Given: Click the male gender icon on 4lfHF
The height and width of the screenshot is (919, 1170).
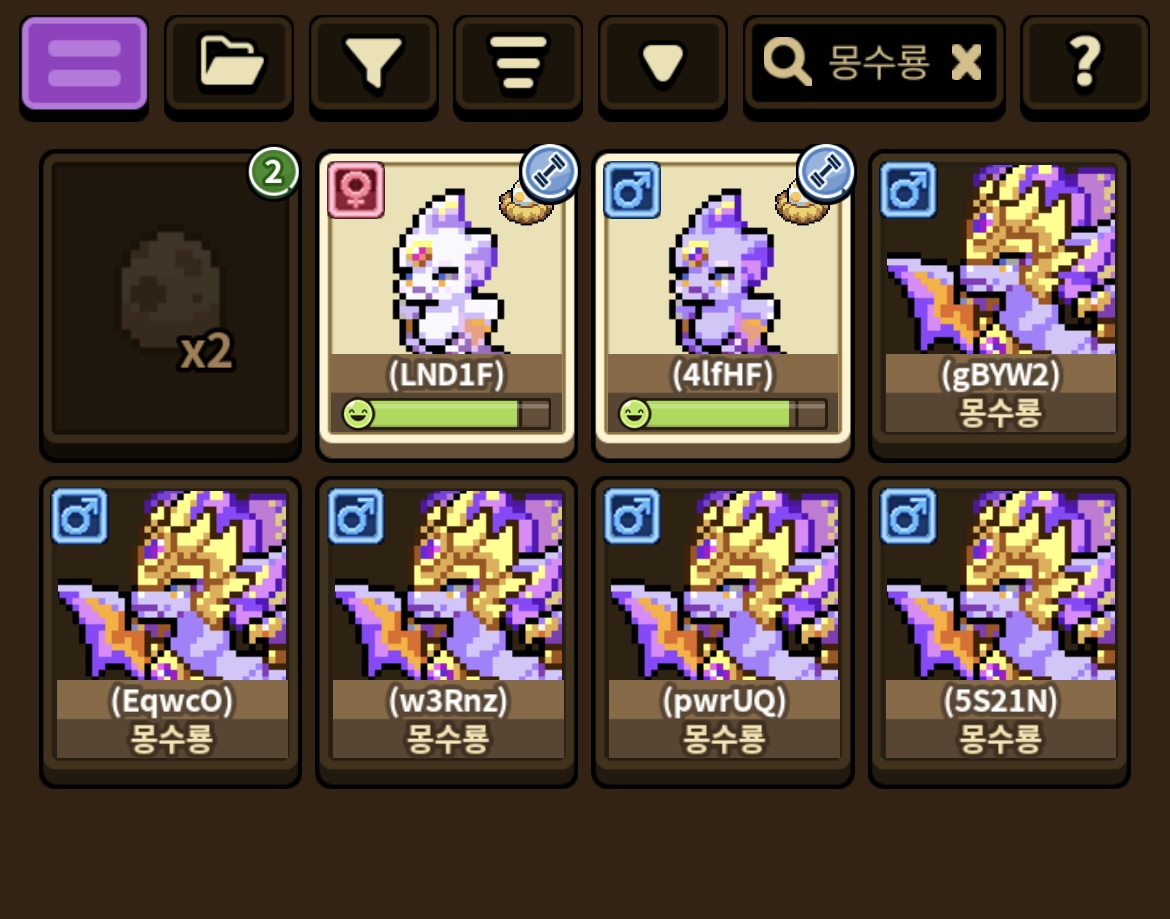Looking at the screenshot, I should click(x=632, y=190).
